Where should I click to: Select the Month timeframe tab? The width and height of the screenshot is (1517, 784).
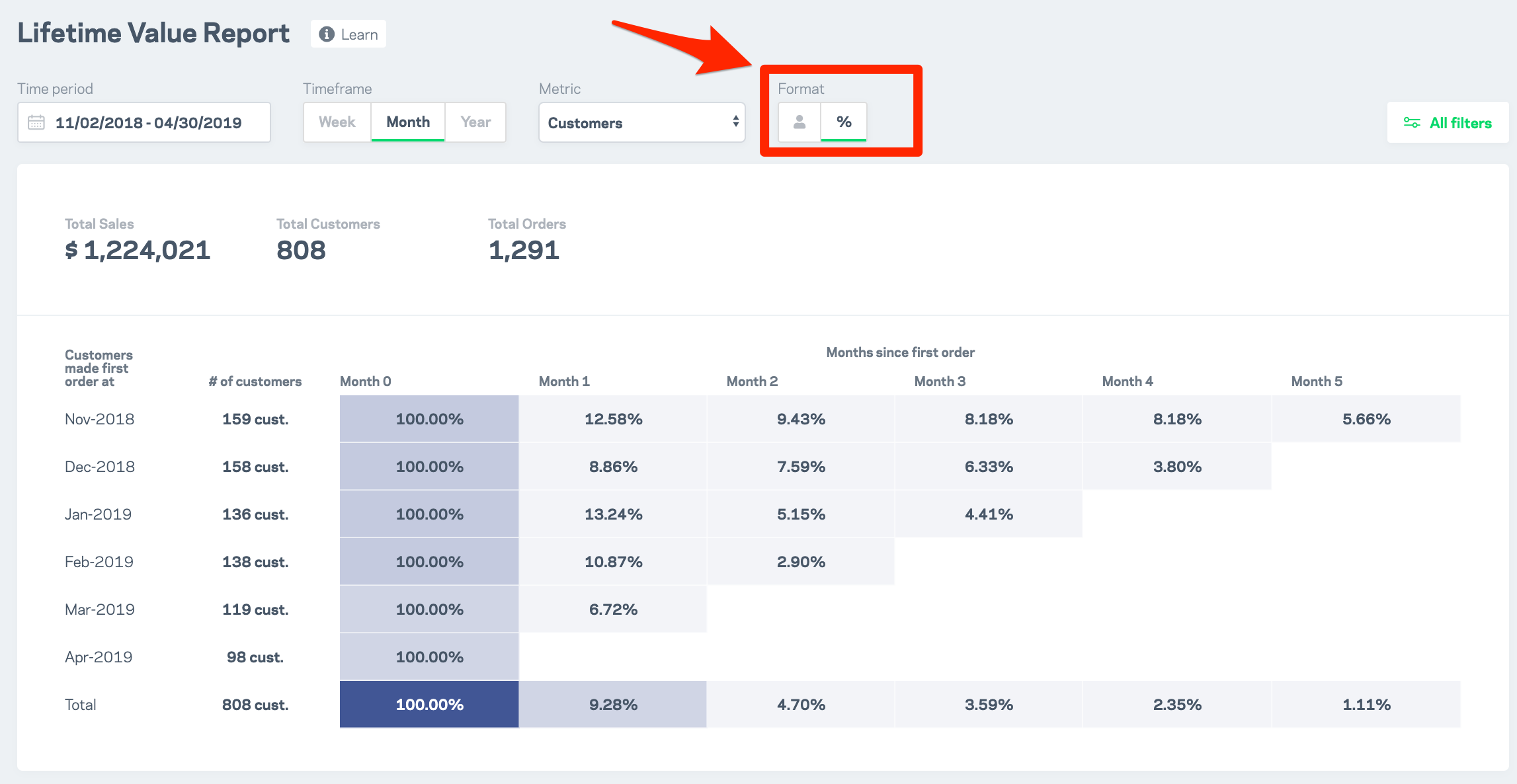pyautogui.click(x=408, y=122)
